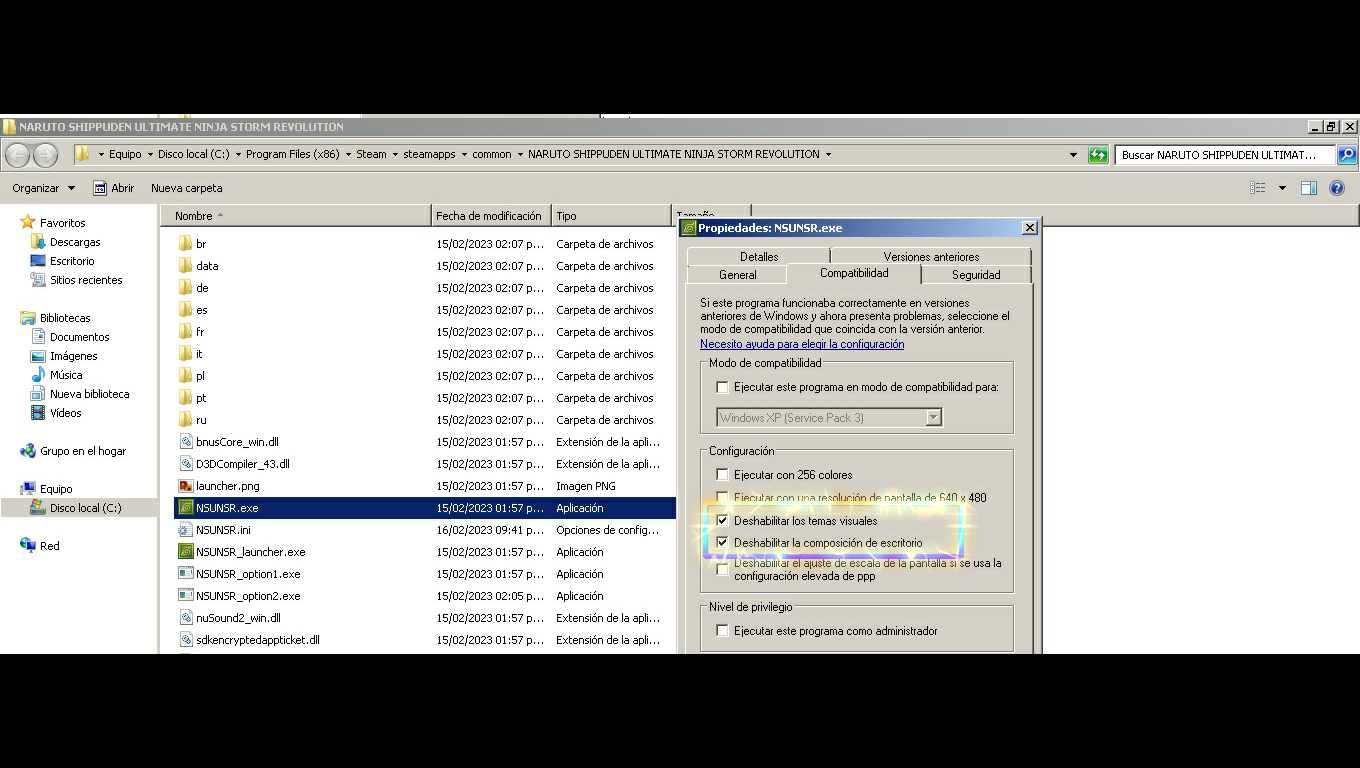Screen dimensions: 1360x768
Task: Click inside the Buscar NARUTO SHIPPUDEN search field
Action: click(1226, 155)
